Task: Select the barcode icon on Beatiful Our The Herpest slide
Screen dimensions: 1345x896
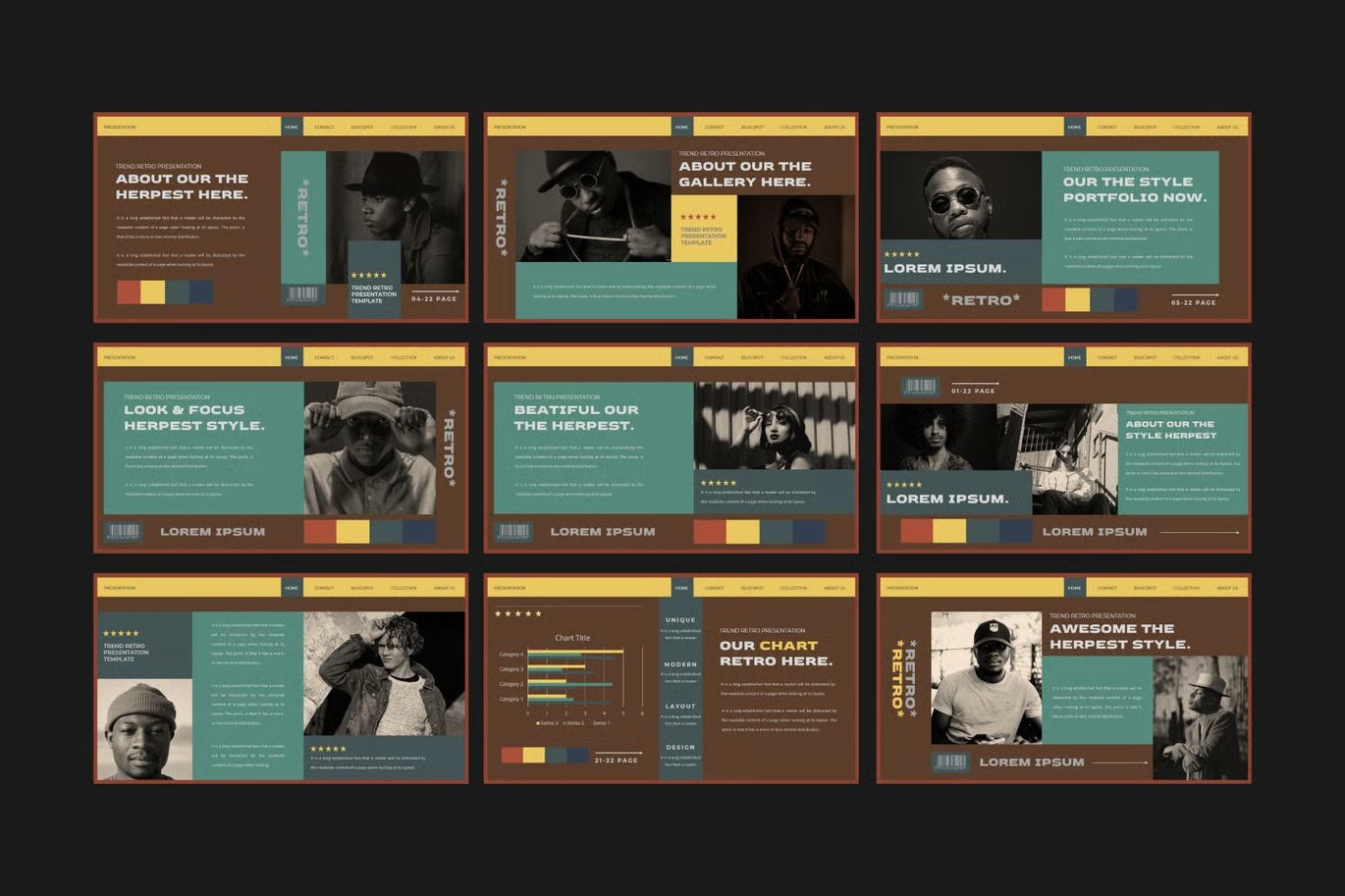Action: [512, 532]
